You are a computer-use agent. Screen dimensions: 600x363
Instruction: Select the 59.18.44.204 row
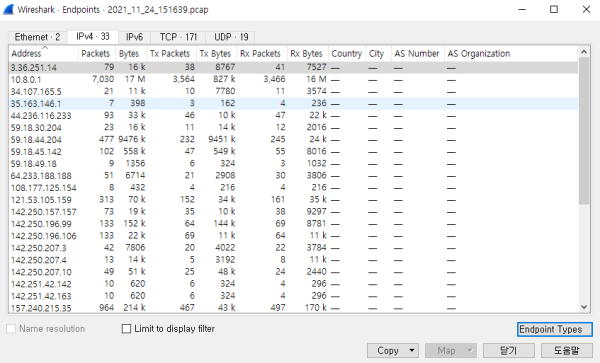293,140
